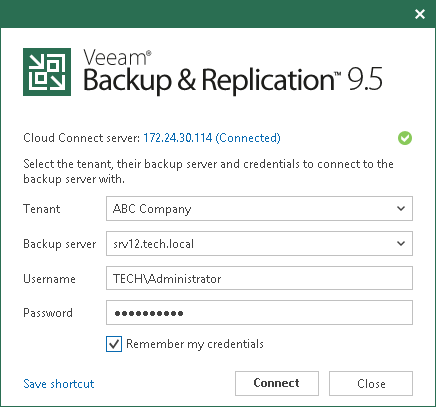Image resolution: width=436 pixels, height=407 pixels.
Task: Click the Veeam logo icon
Action: pyautogui.click(x=47, y=72)
